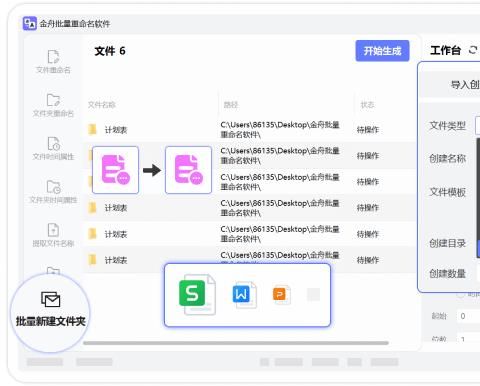
Task: Click the 起始 field showing 0
Action: [x=468, y=316]
